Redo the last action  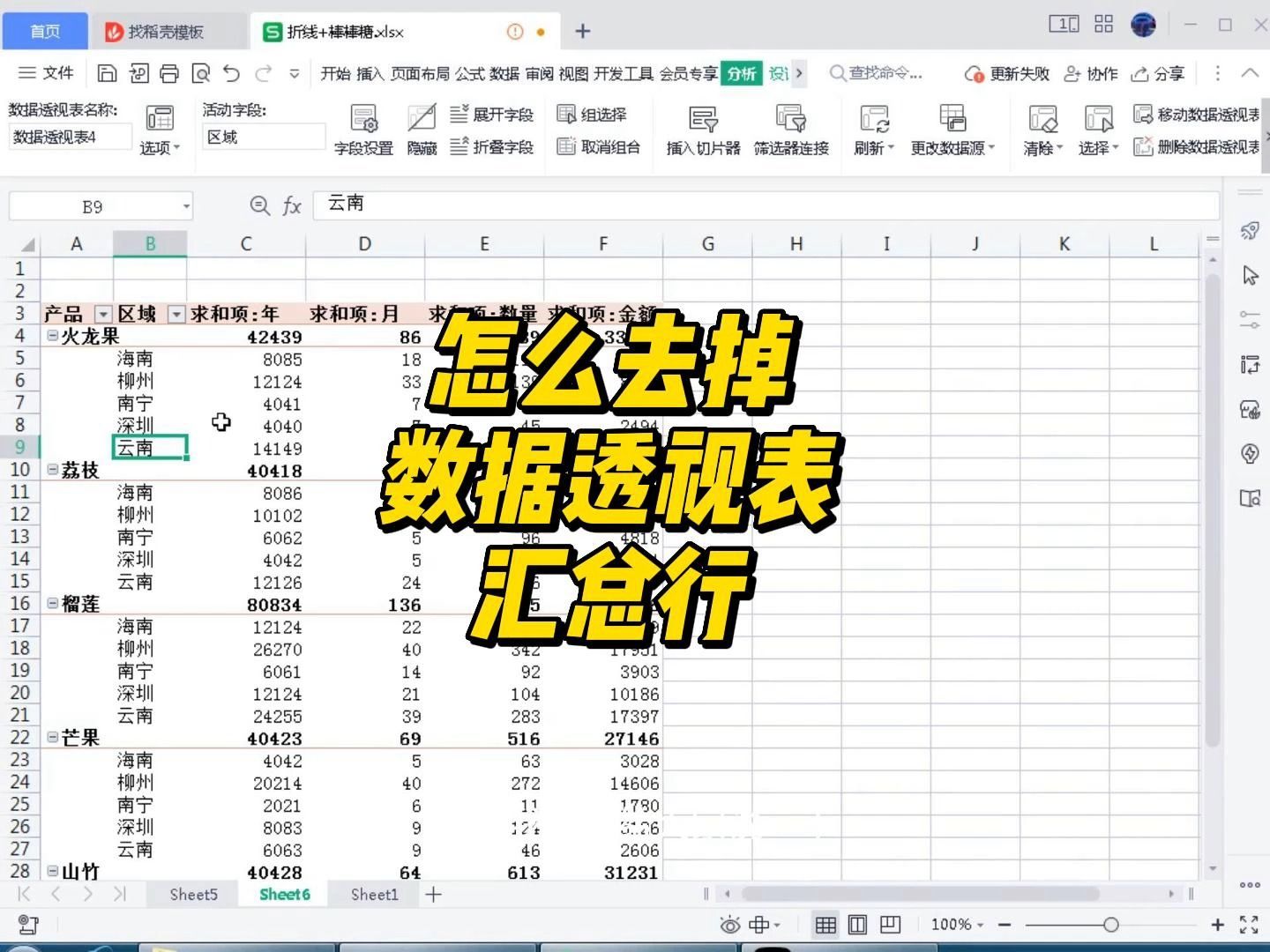click(263, 73)
